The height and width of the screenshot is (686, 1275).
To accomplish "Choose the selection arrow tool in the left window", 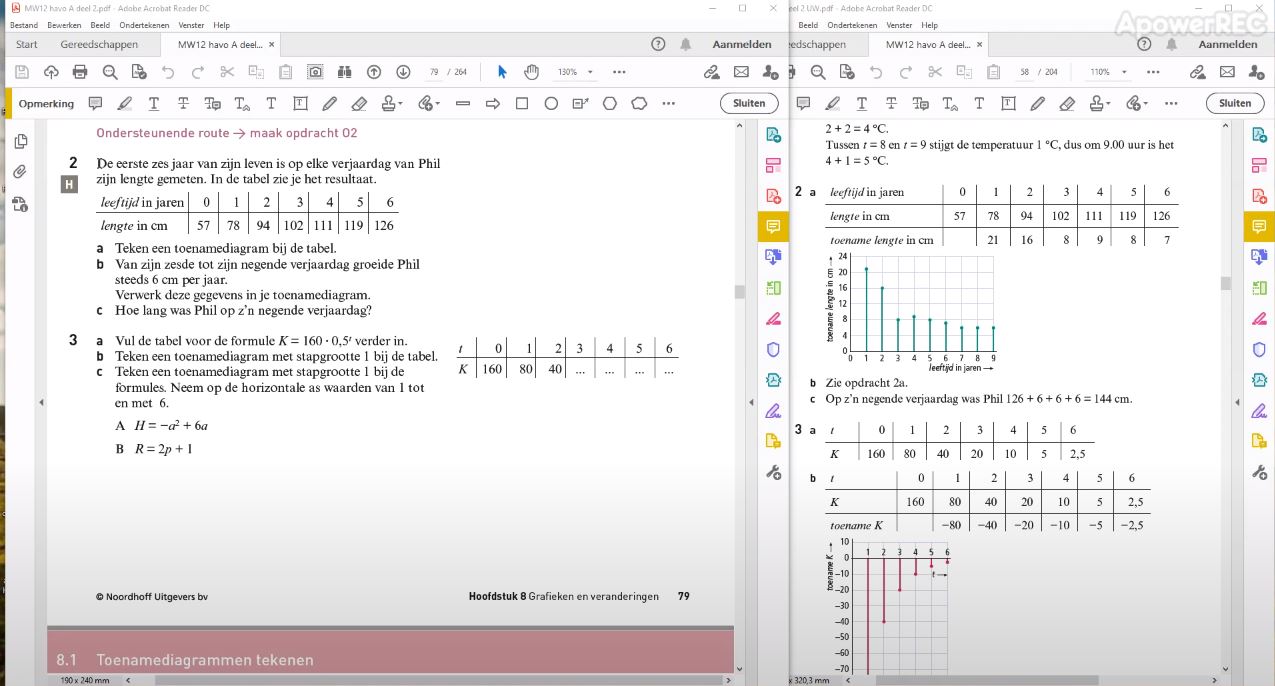I will (502, 72).
